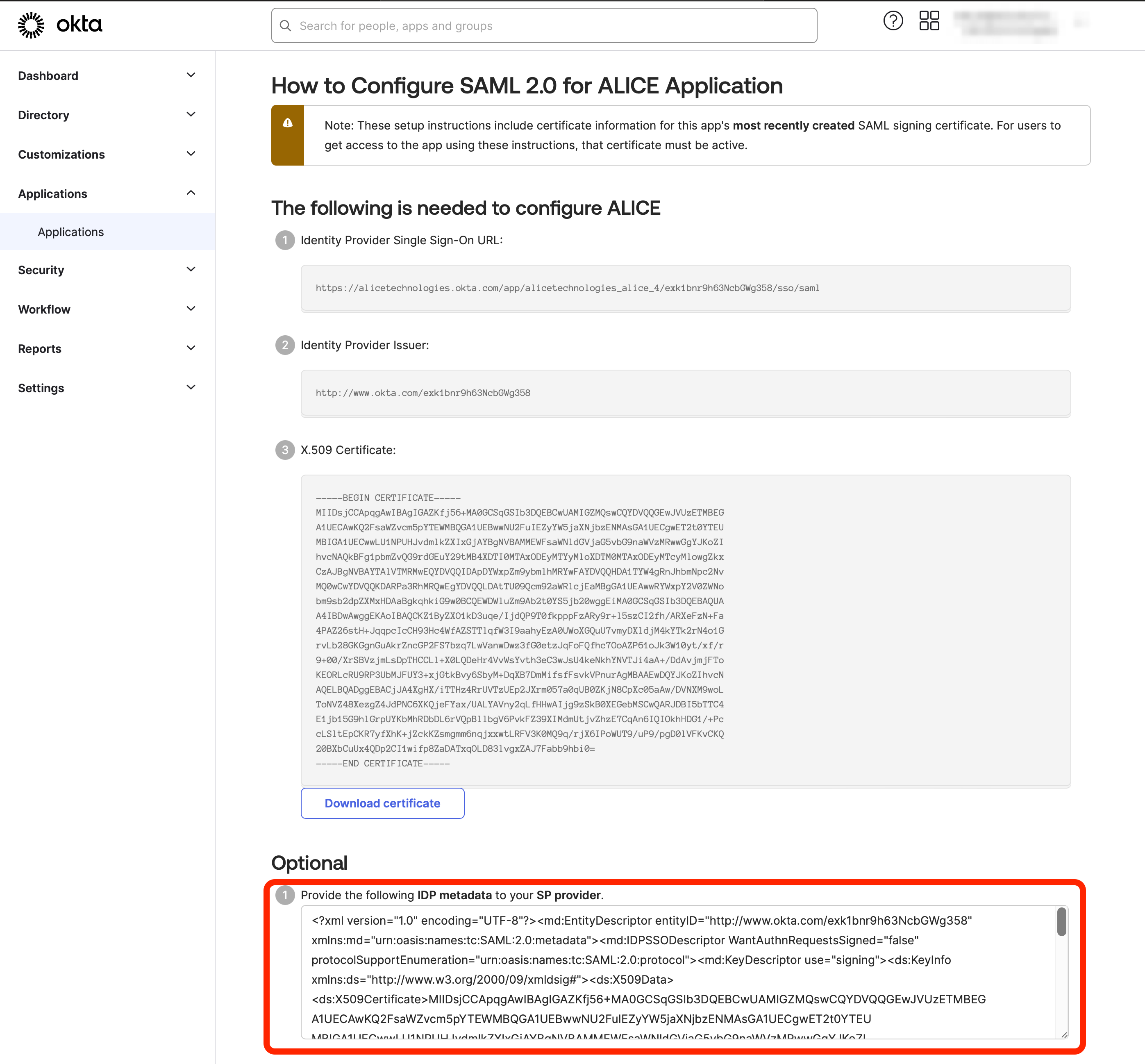This screenshot has width=1145, height=1064.
Task: Open the help question mark icon
Action: 893,21
